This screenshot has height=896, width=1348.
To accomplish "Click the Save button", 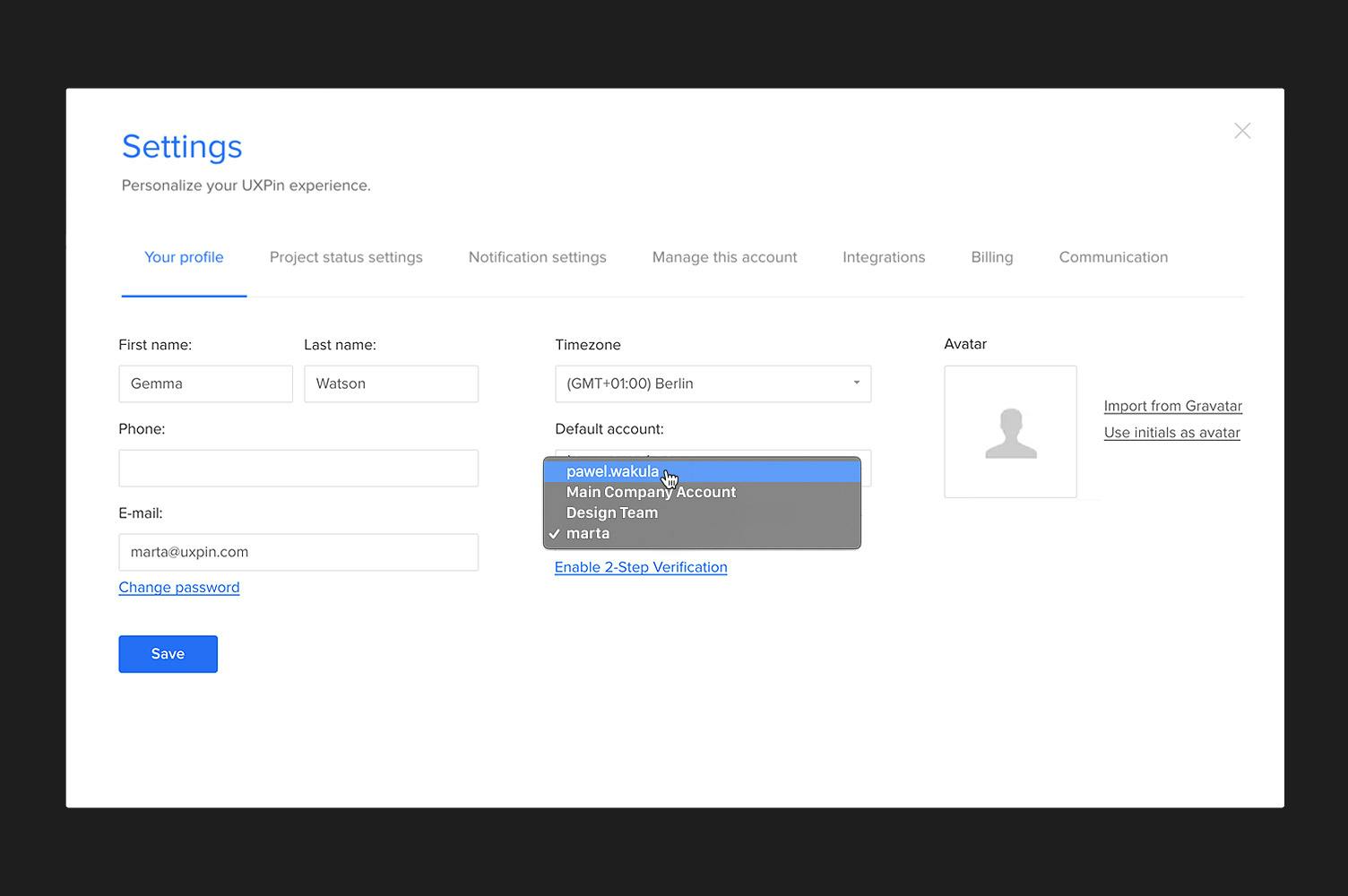I will [x=168, y=653].
